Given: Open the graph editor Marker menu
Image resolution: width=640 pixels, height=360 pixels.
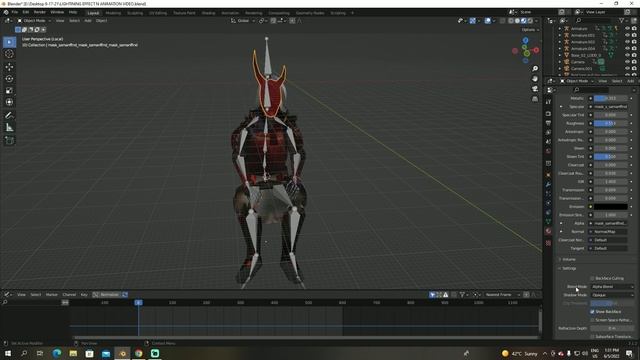Looking at the screenshot, I should tap(52, 294).
